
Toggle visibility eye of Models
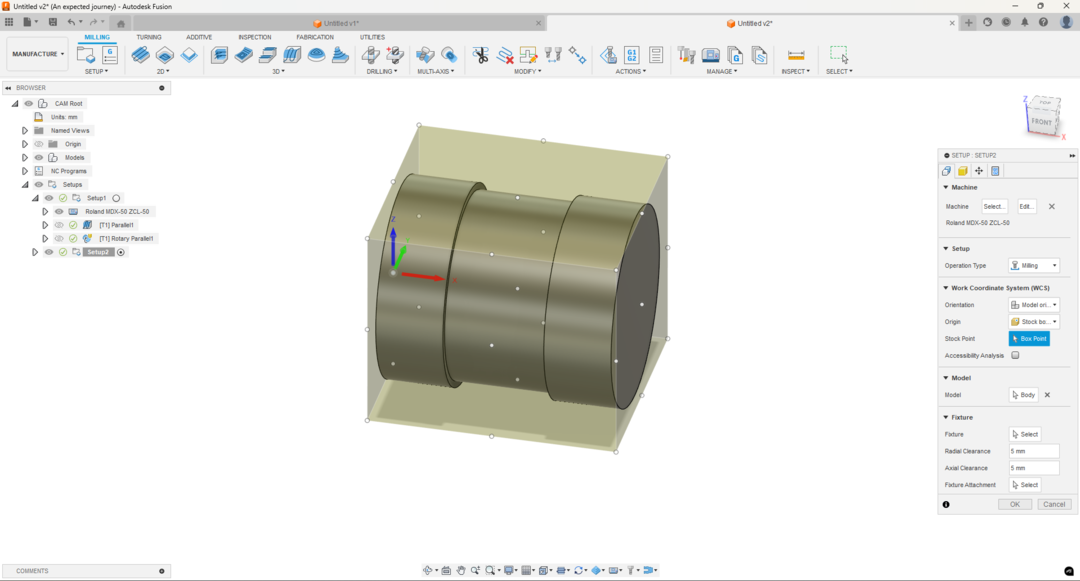coord(39,158)
